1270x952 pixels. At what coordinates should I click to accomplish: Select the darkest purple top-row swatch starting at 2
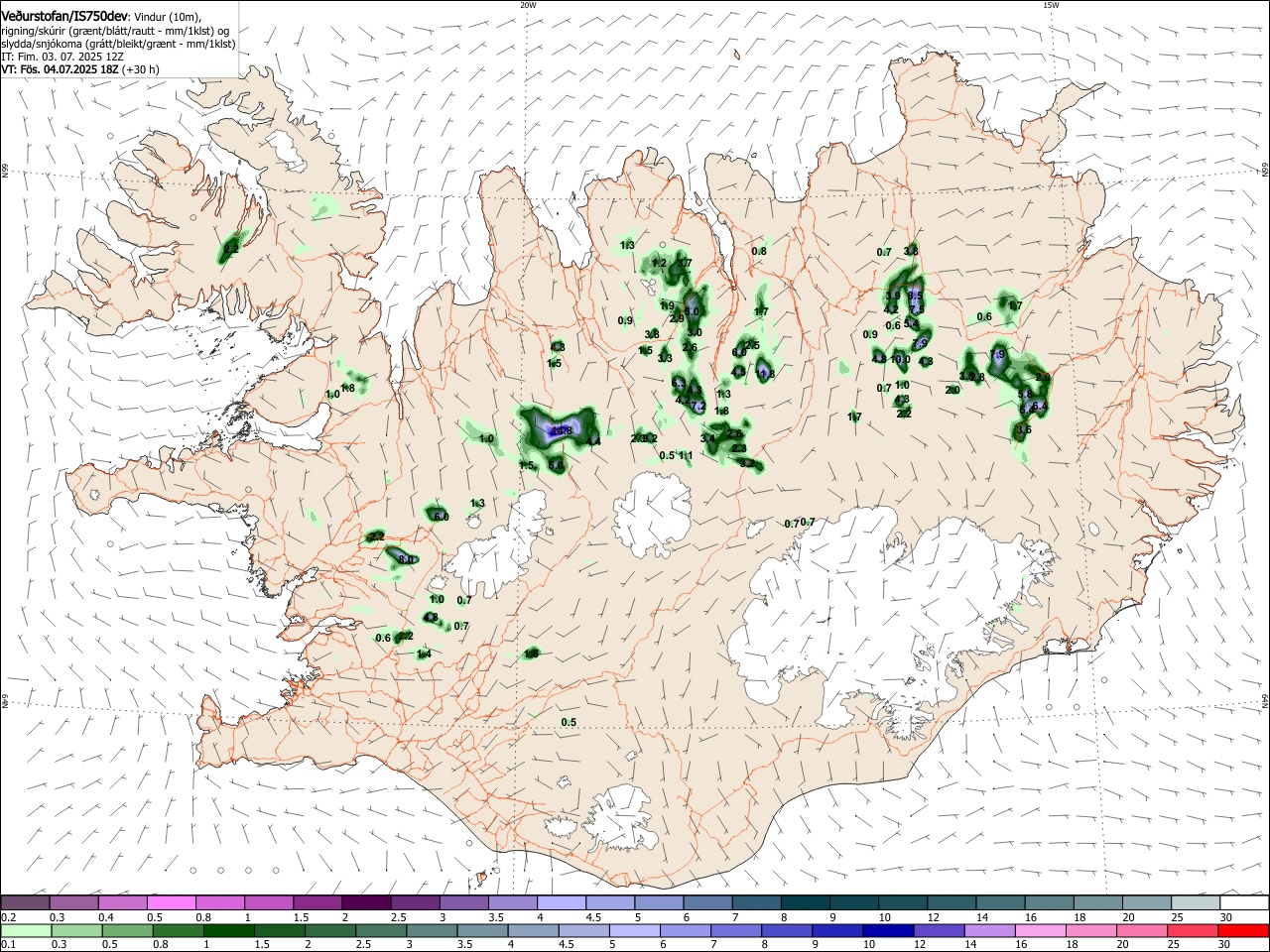[366, 902]
